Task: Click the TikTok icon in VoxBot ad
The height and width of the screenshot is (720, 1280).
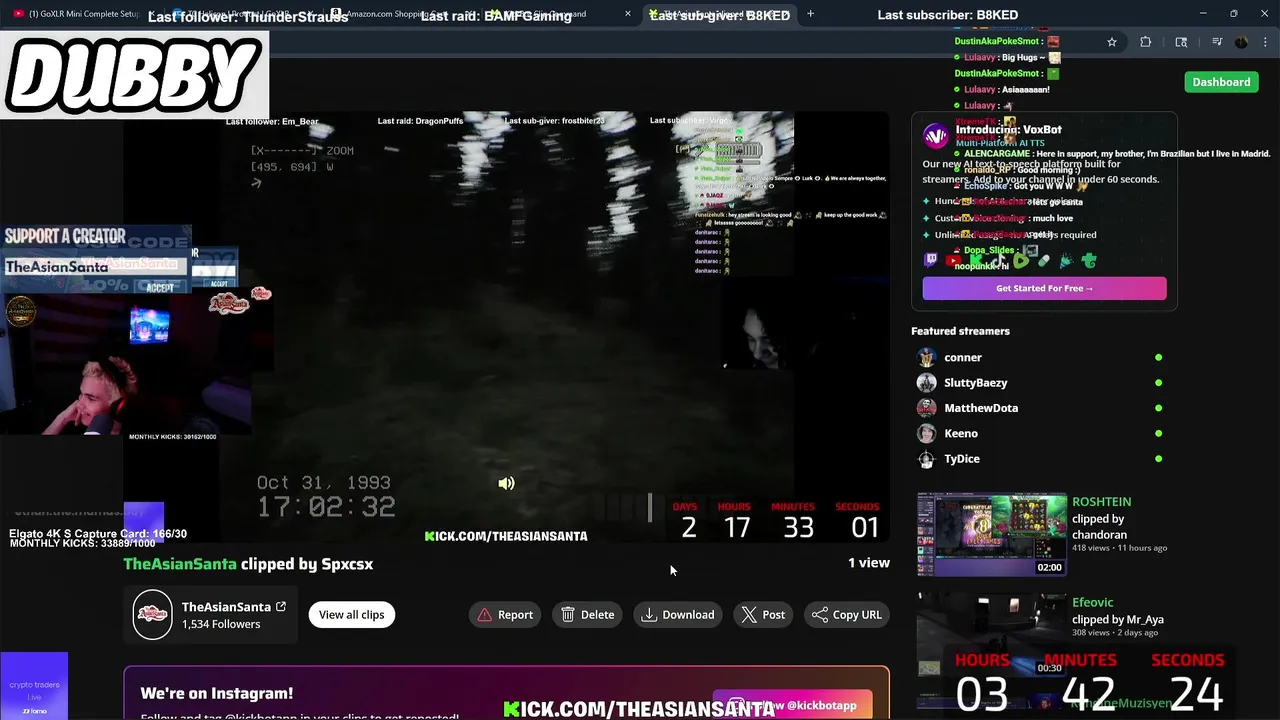Action: pos(998,260)
